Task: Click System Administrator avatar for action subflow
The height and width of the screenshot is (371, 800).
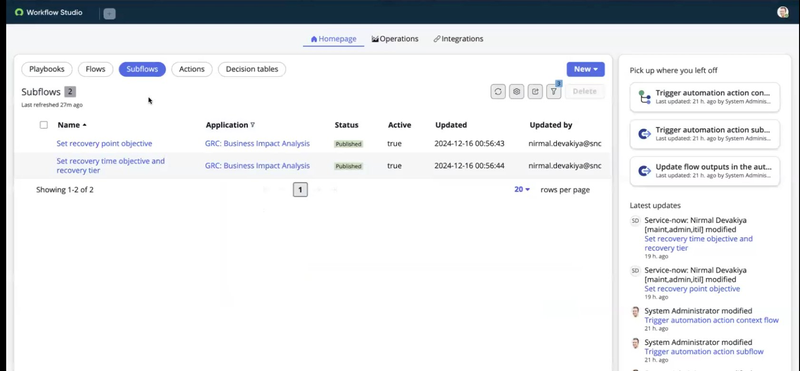Action: (635, 343)
